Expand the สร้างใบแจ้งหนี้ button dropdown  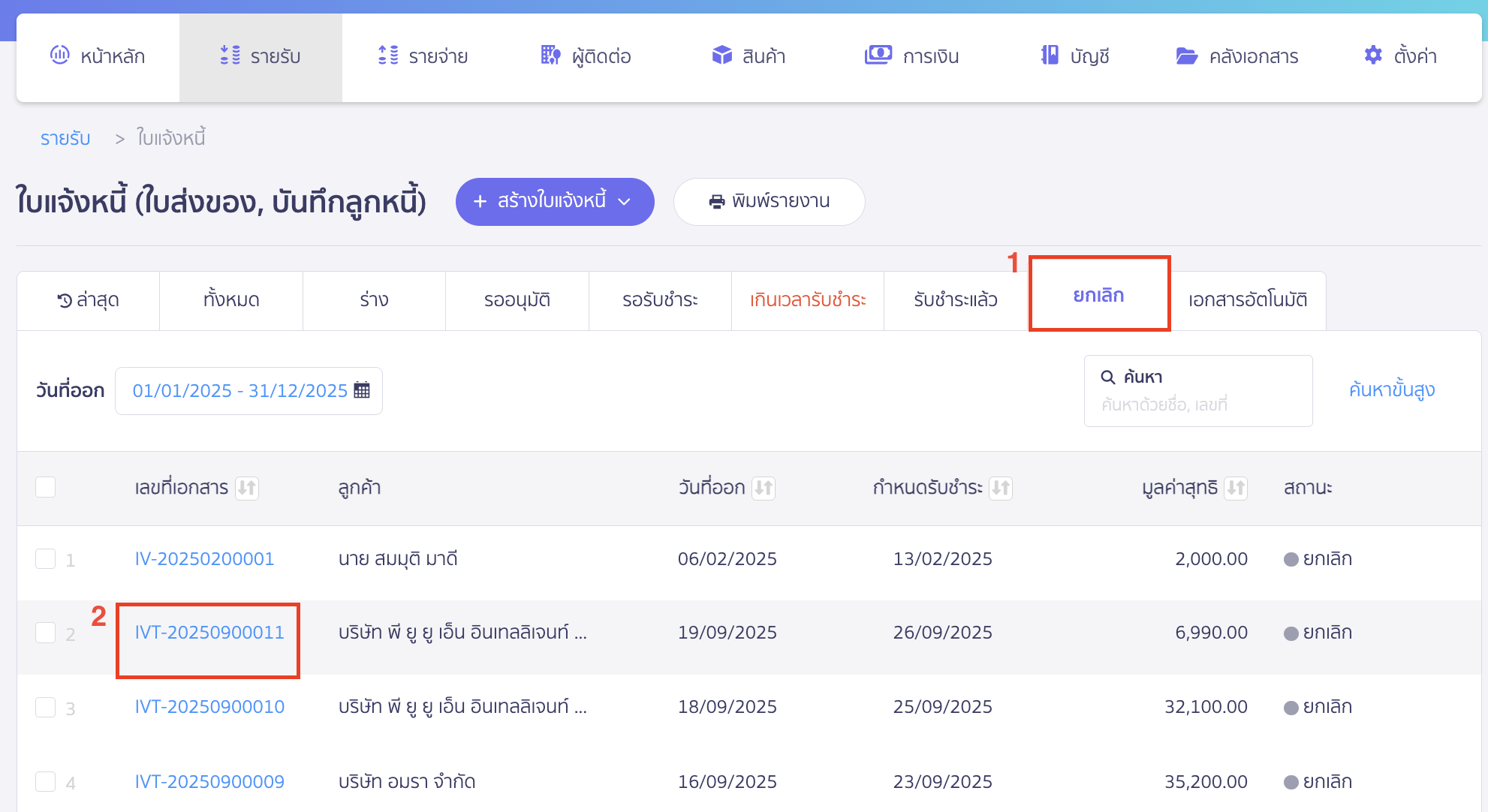pos(625,201)
